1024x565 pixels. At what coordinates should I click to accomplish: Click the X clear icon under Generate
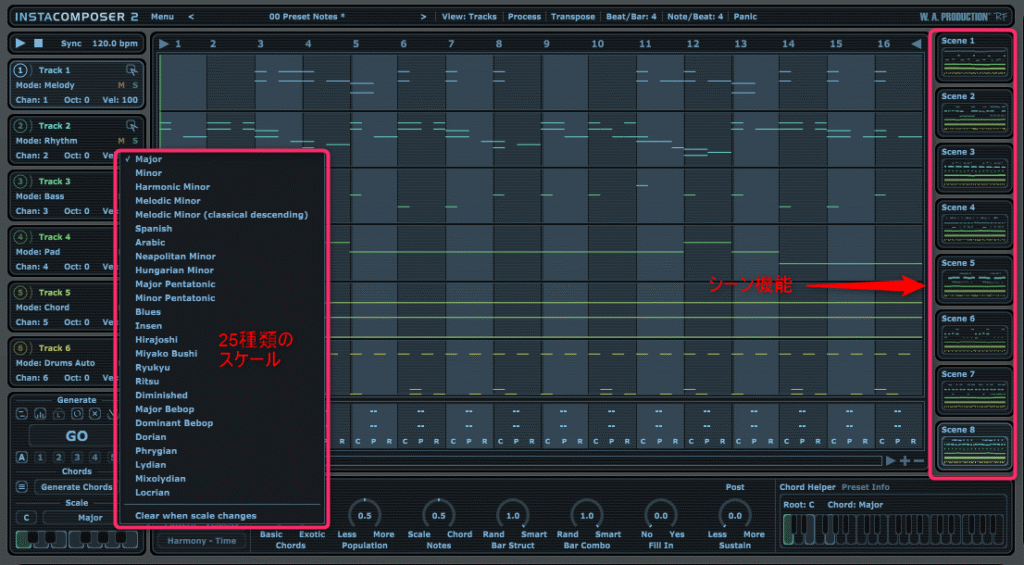(x=95, y=414)
